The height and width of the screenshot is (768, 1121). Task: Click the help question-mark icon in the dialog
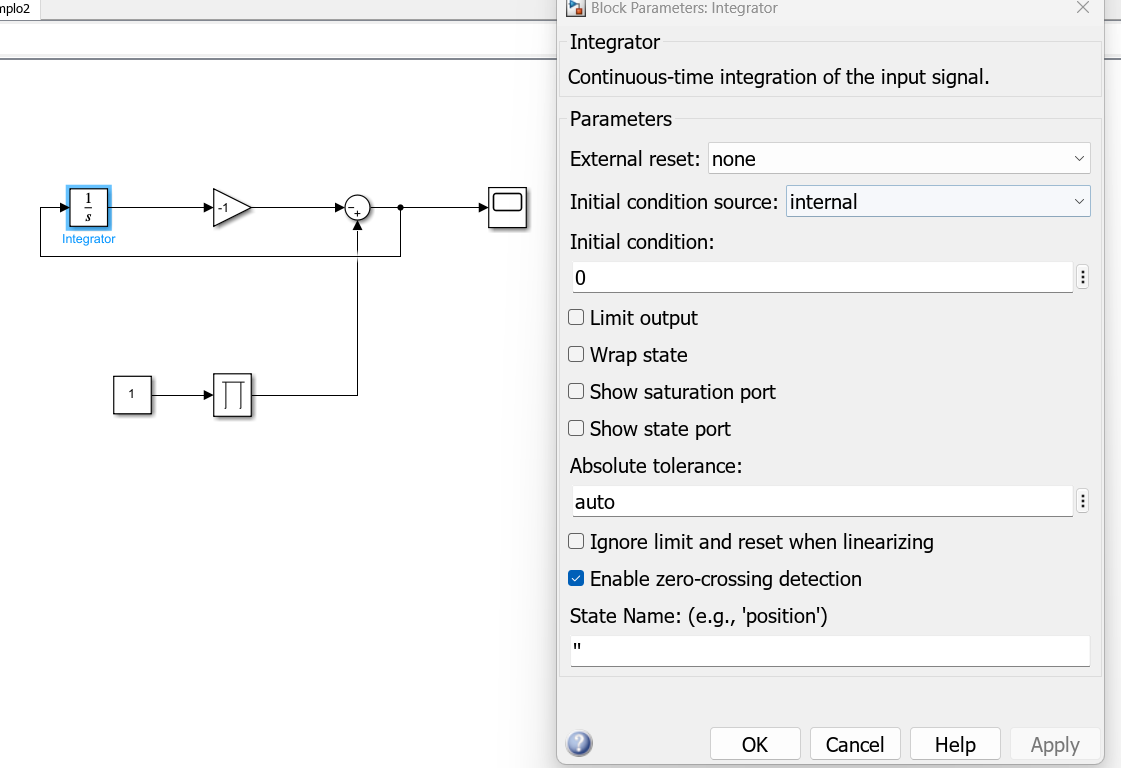tap(579, 743)
